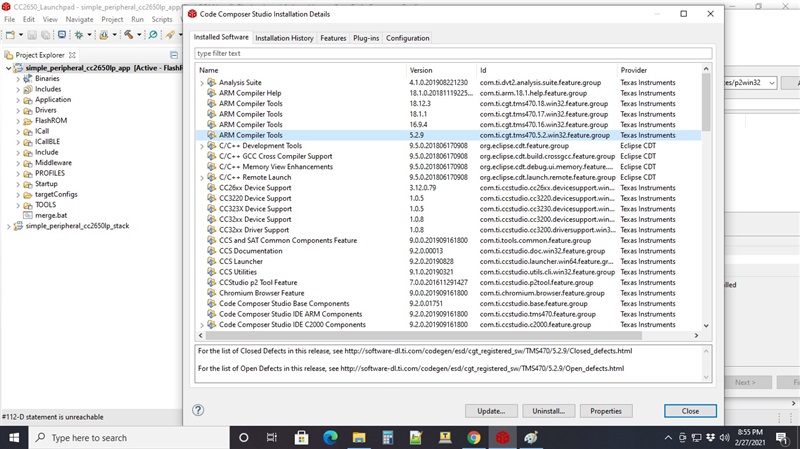
Task: Click the Properties button
Action: (x=606, y=411)
